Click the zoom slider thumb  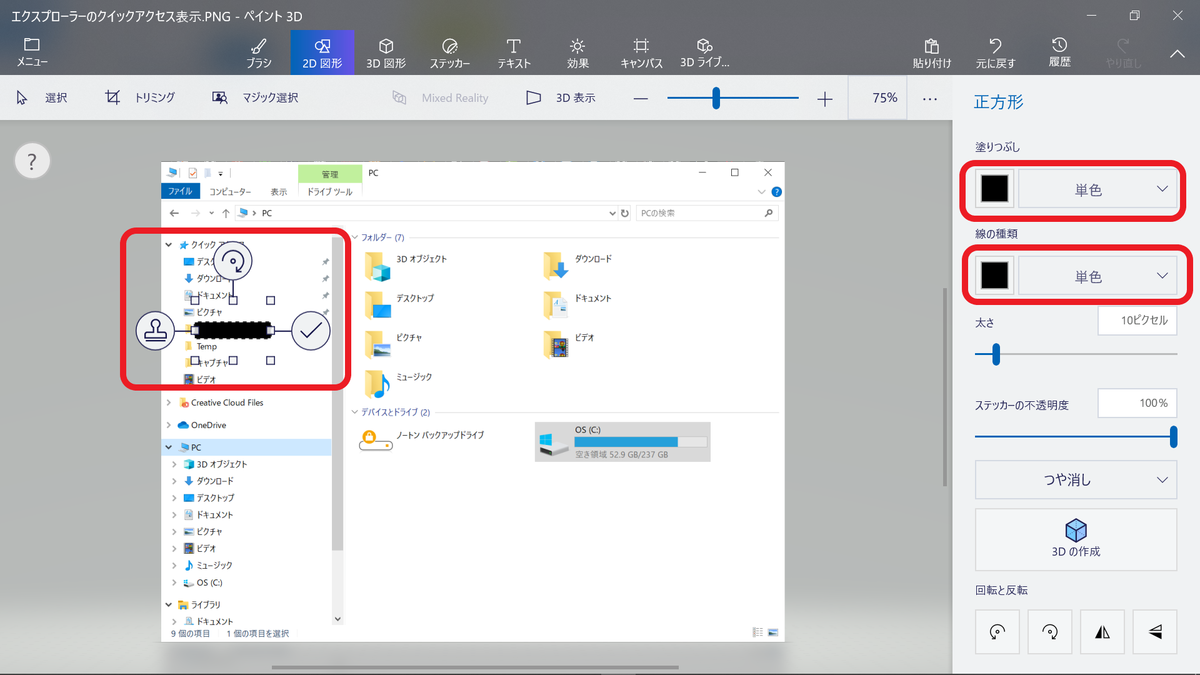(x=716, y=98)
